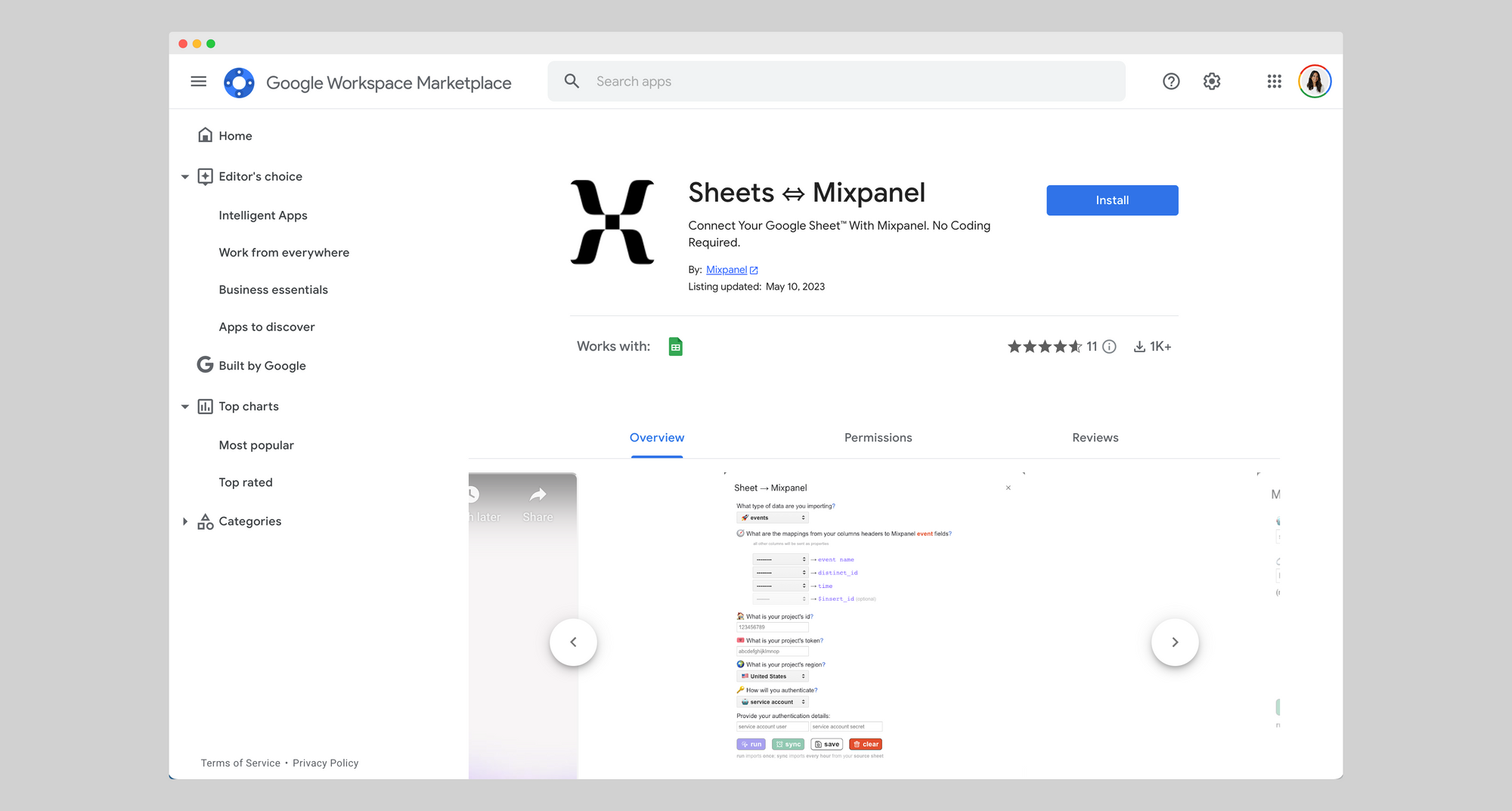Open Most popular list
Image resolution: width=1512 pixels, height=811 pixels.
coord(256,445)
